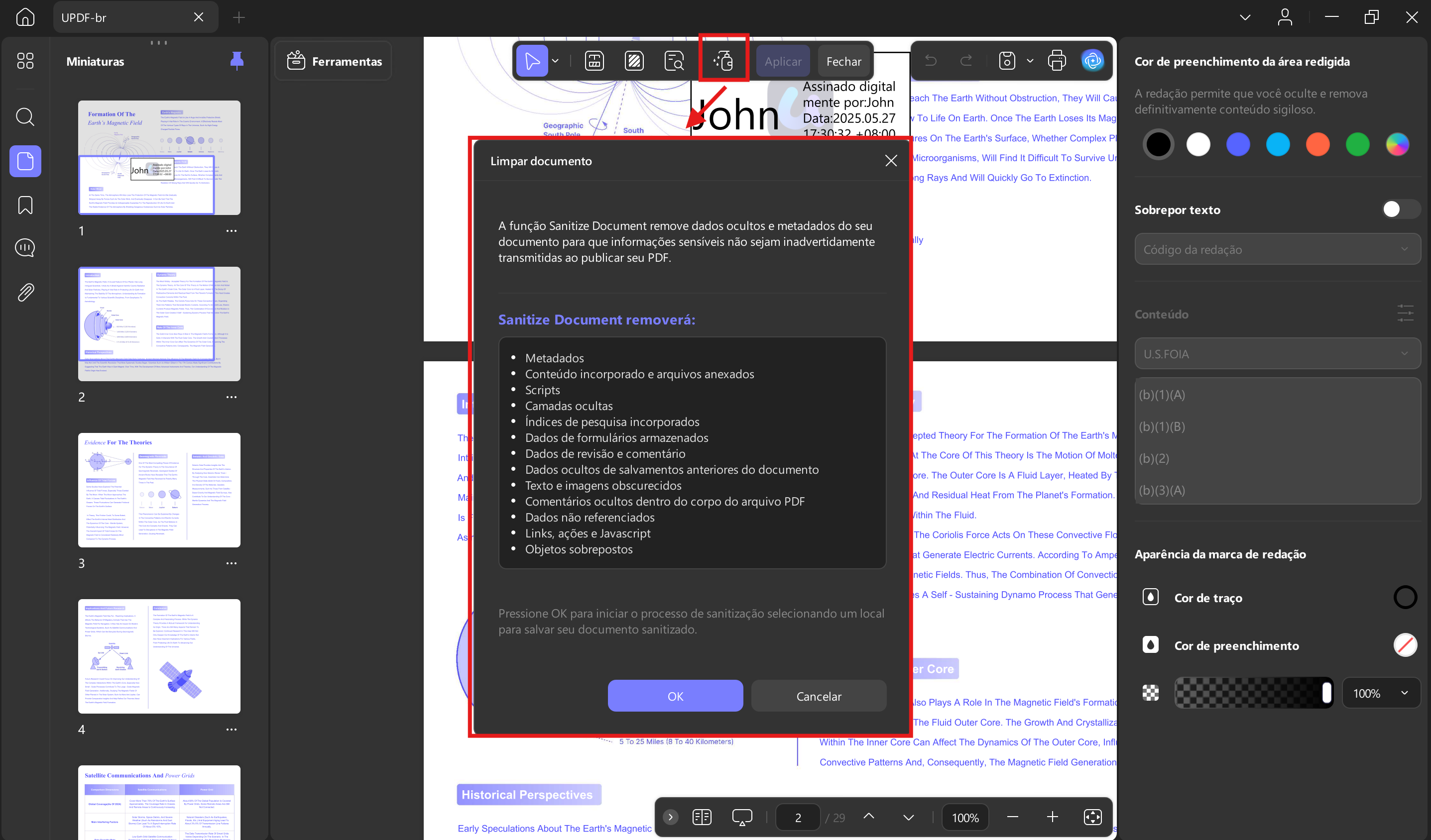This screenshot has height=840, width=1431.
Task: Pick the green fill color swatch
Action: [x=1357, y=144]
